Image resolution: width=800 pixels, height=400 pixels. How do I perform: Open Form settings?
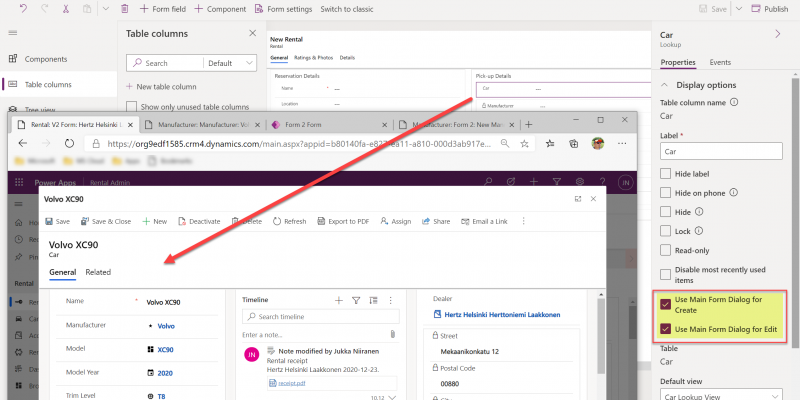click(283, 9)
